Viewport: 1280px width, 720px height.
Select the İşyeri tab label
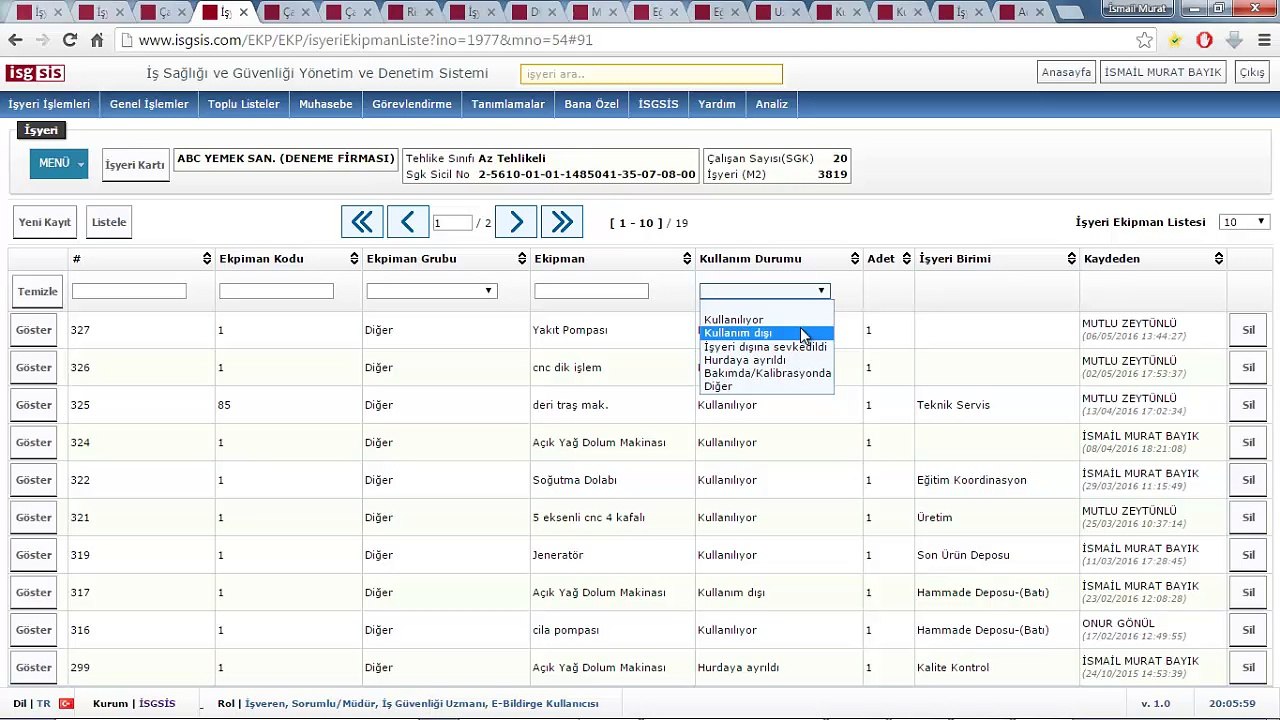[x=41, y=130]
